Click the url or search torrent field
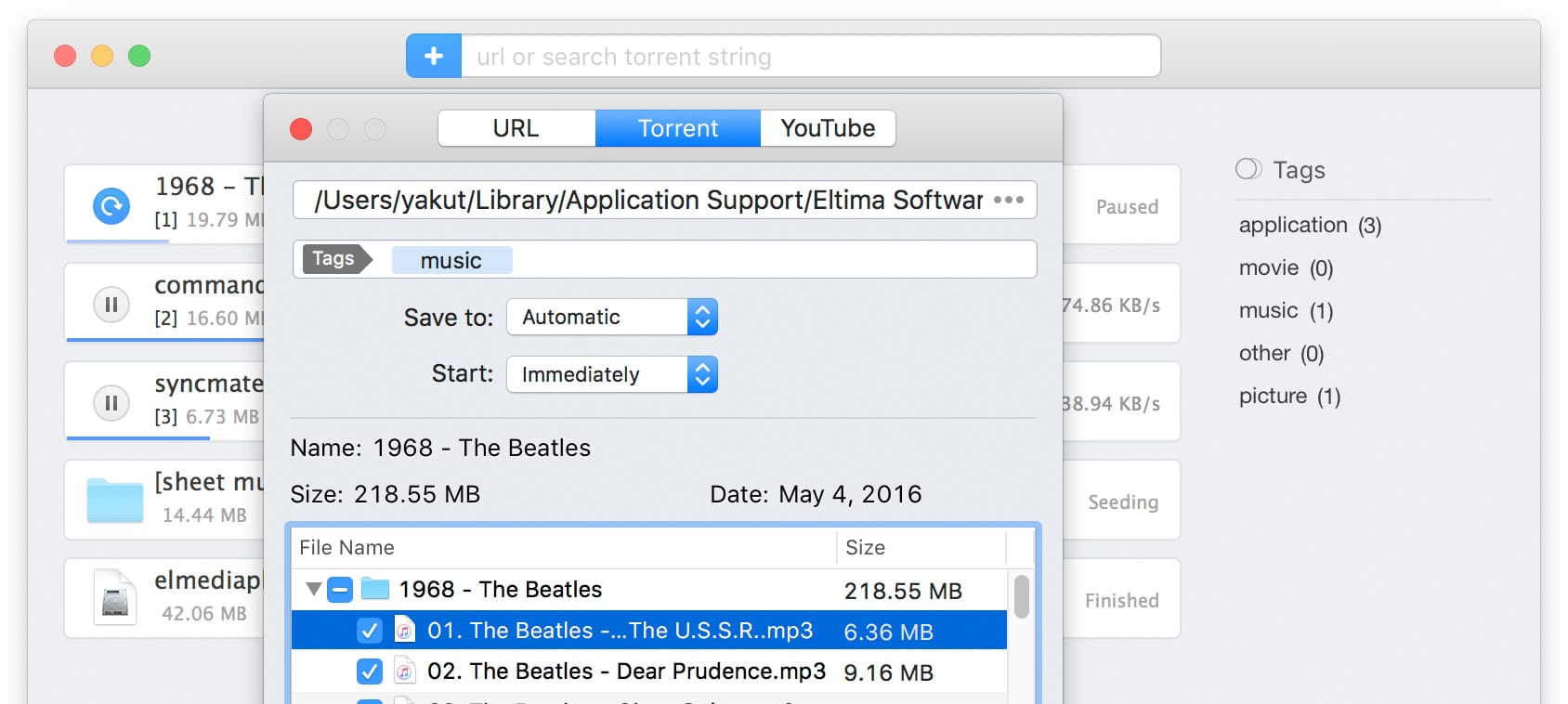The height and width of the screenshot is (704, 1568). [x=808, y=57]
